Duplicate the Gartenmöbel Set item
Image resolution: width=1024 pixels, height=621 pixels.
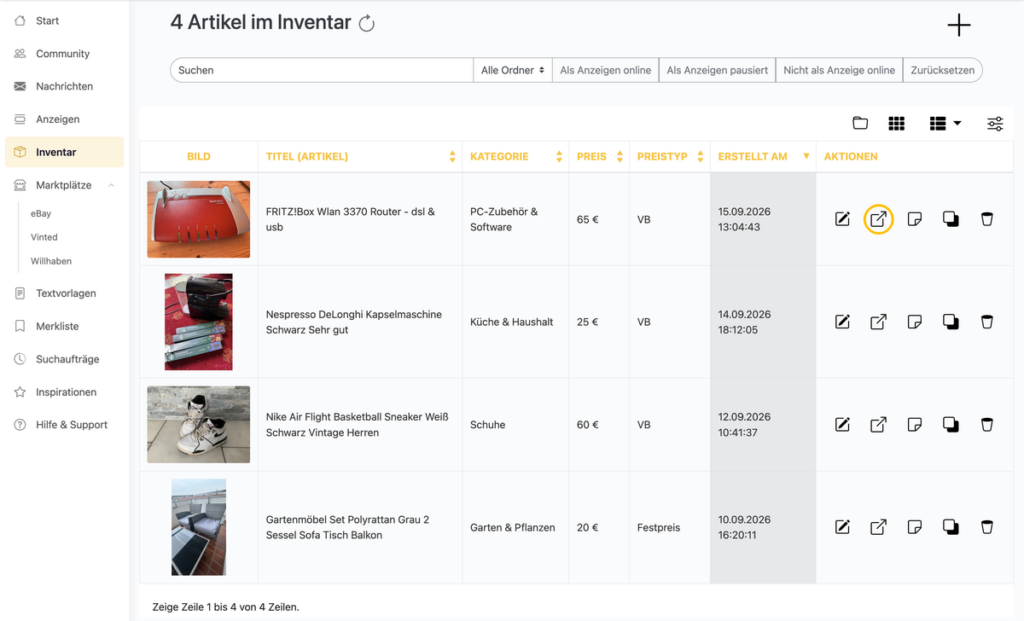point(951,527)
